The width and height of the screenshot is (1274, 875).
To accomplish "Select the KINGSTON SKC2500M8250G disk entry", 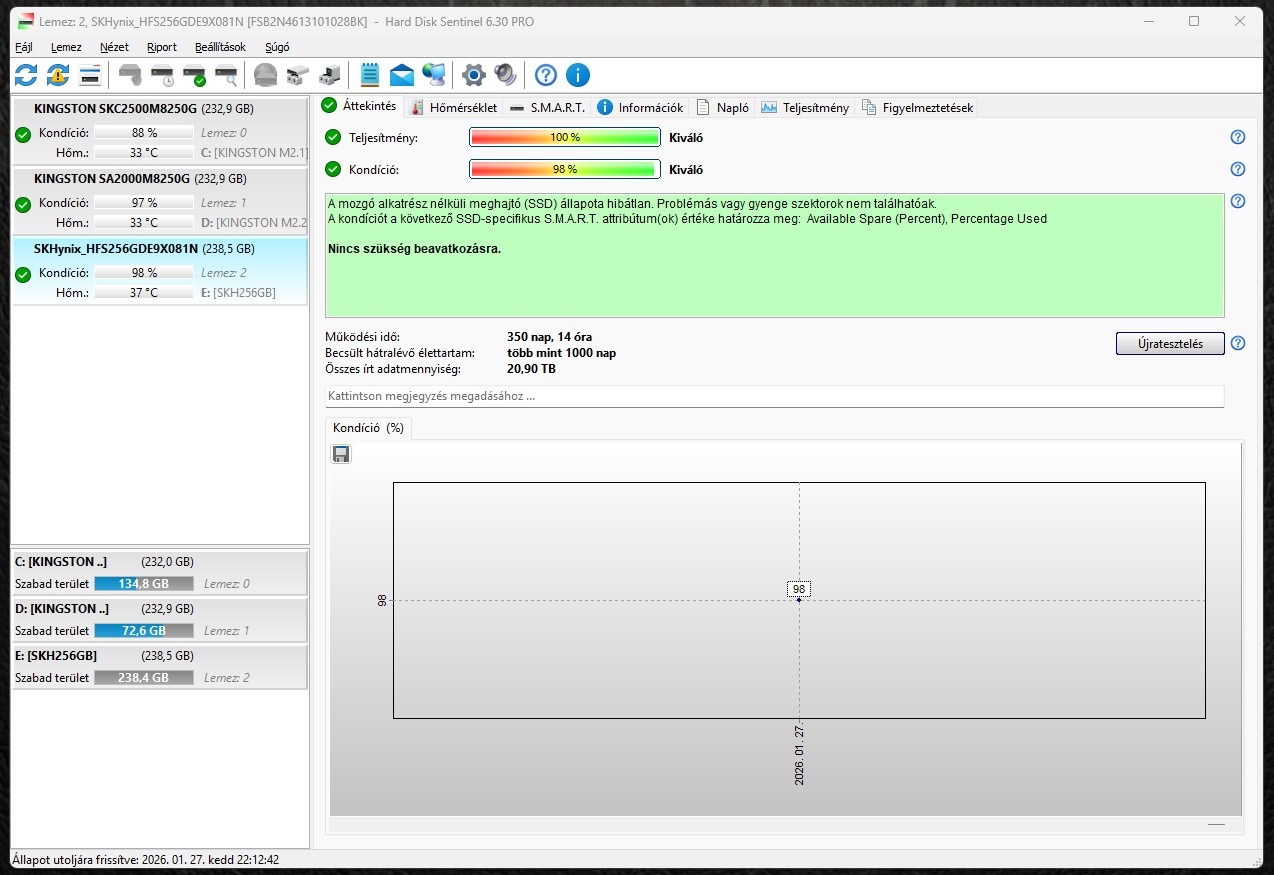I will click(x=159, y=131).
